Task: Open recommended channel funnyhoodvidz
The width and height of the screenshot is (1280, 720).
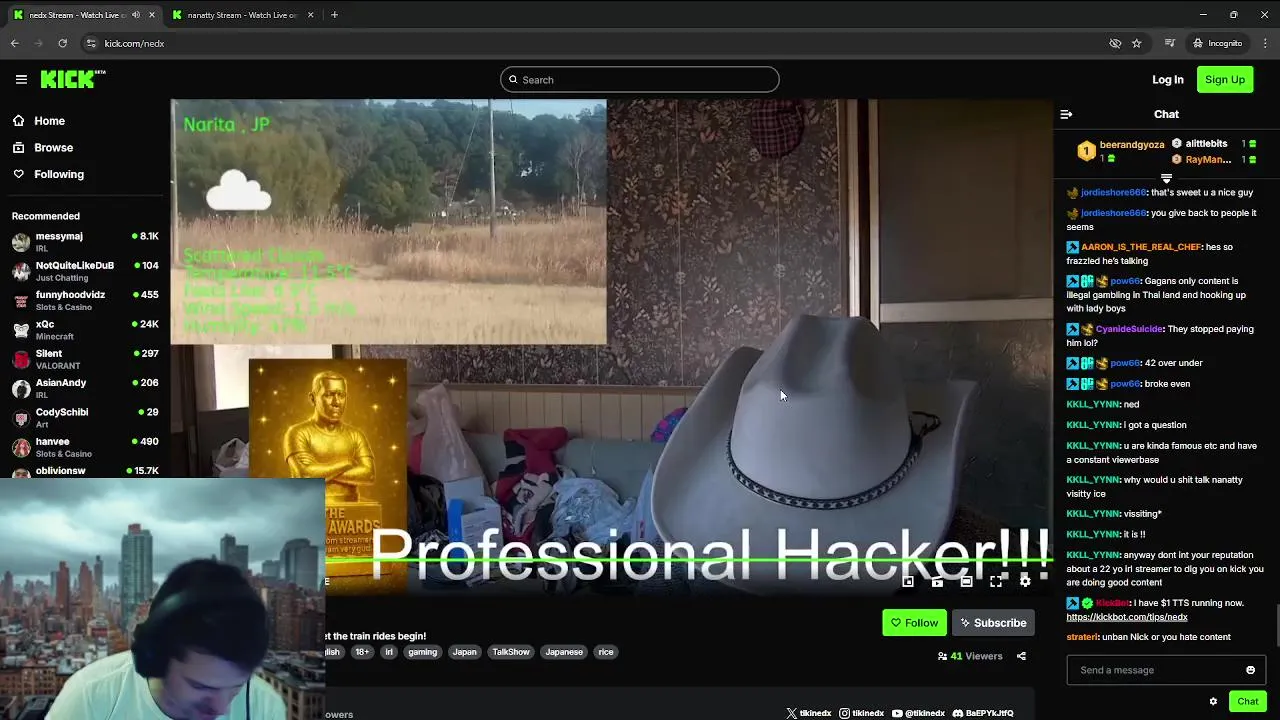Action: click(x=85, y=300)
